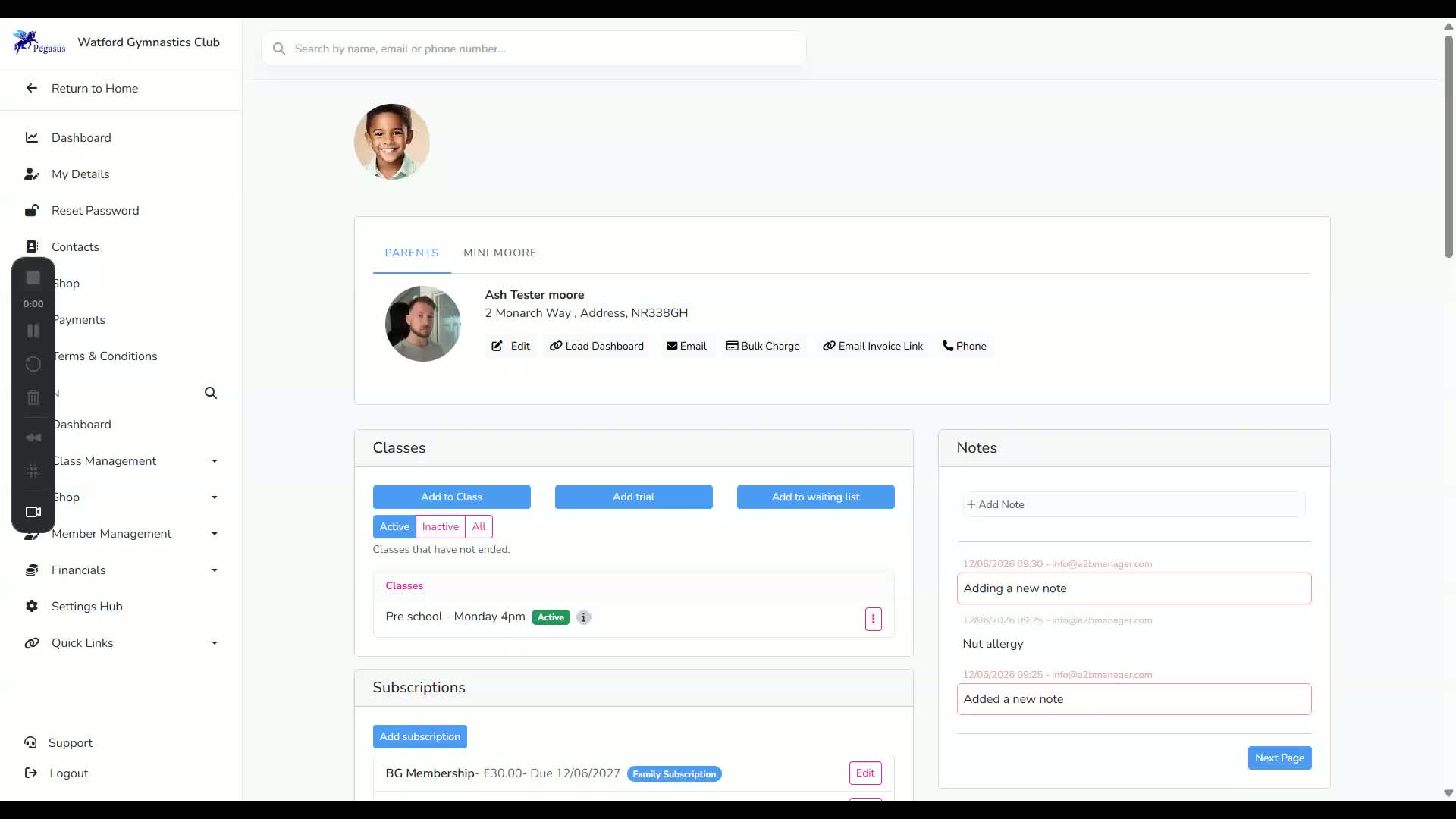
Task: Click the Logout exit icon
Action: [x=30, y=773]
